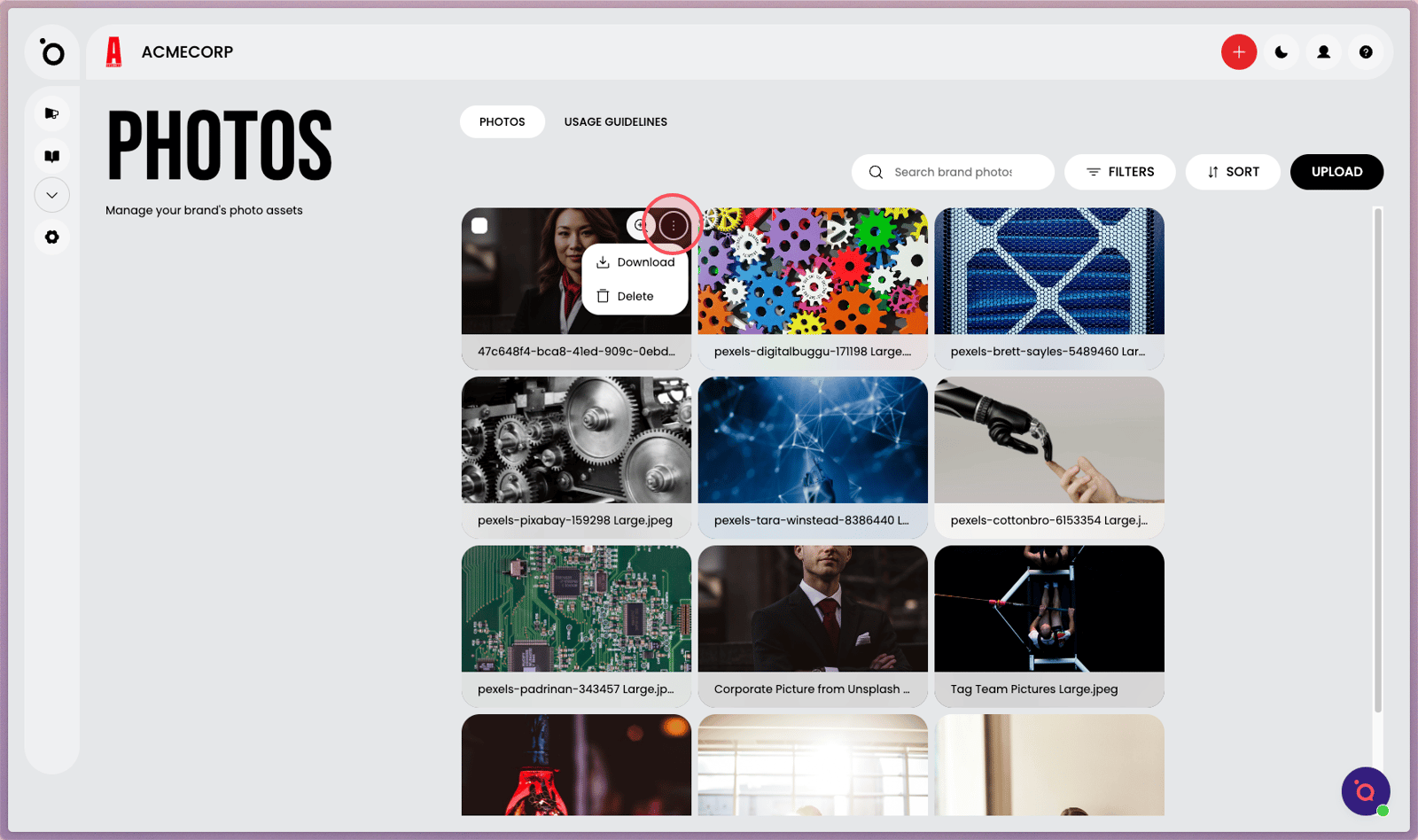Image resolution: width=1418 pixels, height=840 pixels.
Task: Open the pexels-pixabay-159298 gears thumbnail
Action: [x=576, y=439]
